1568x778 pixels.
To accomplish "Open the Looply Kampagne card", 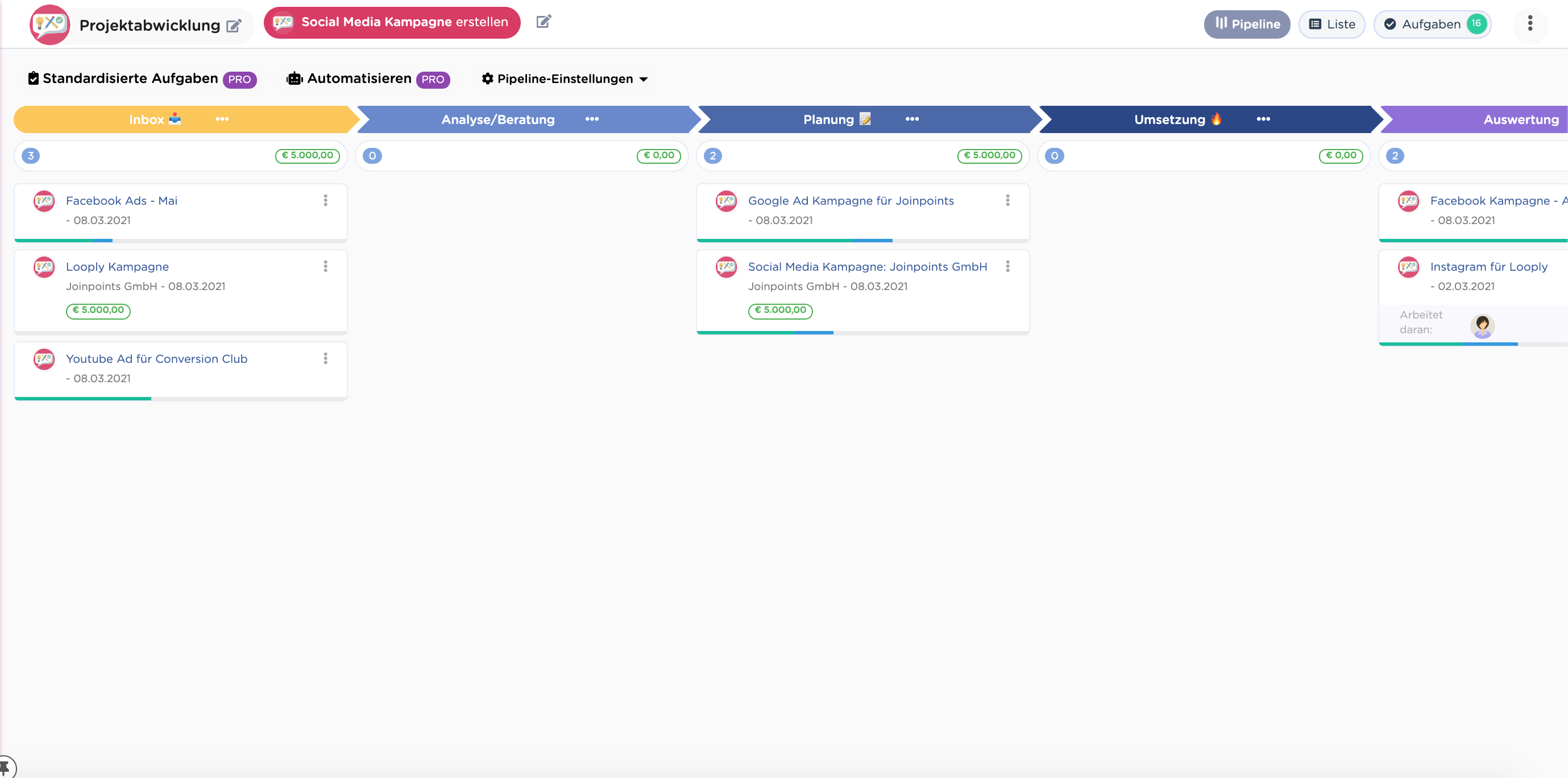I will tap(118, 266).
